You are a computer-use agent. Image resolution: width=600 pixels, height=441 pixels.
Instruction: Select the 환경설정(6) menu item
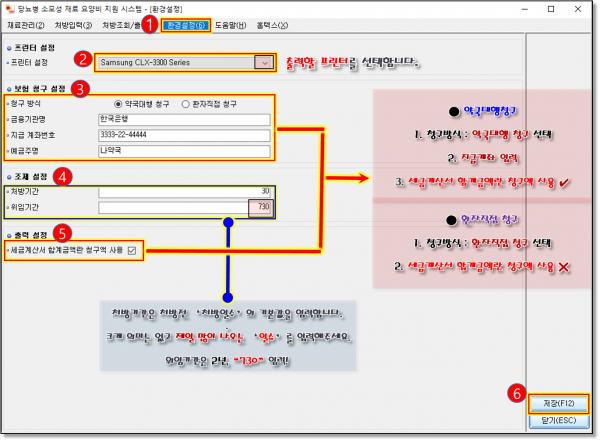click(186, 23)
